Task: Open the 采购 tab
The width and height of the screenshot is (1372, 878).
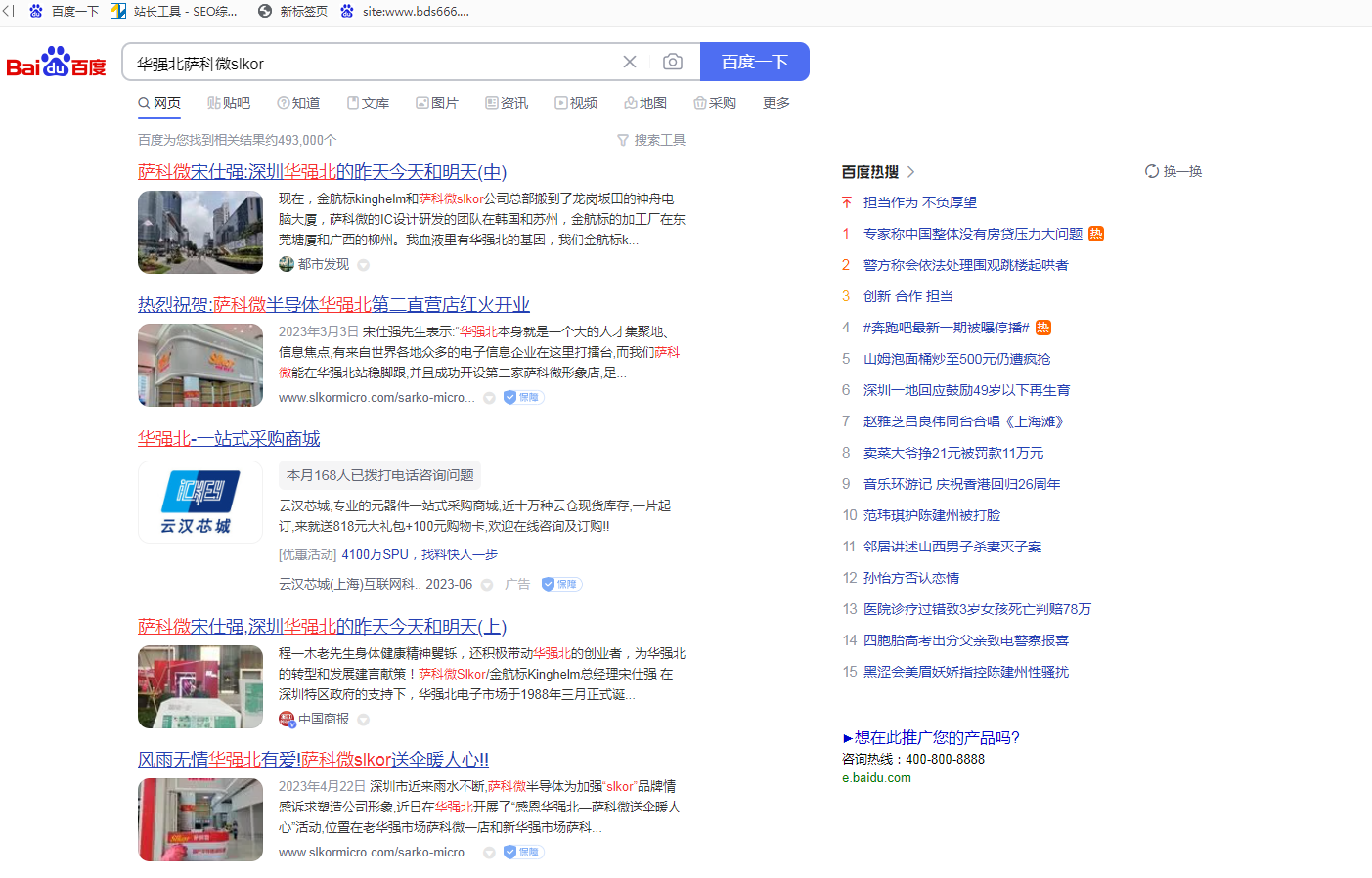Action: (715, 103)
